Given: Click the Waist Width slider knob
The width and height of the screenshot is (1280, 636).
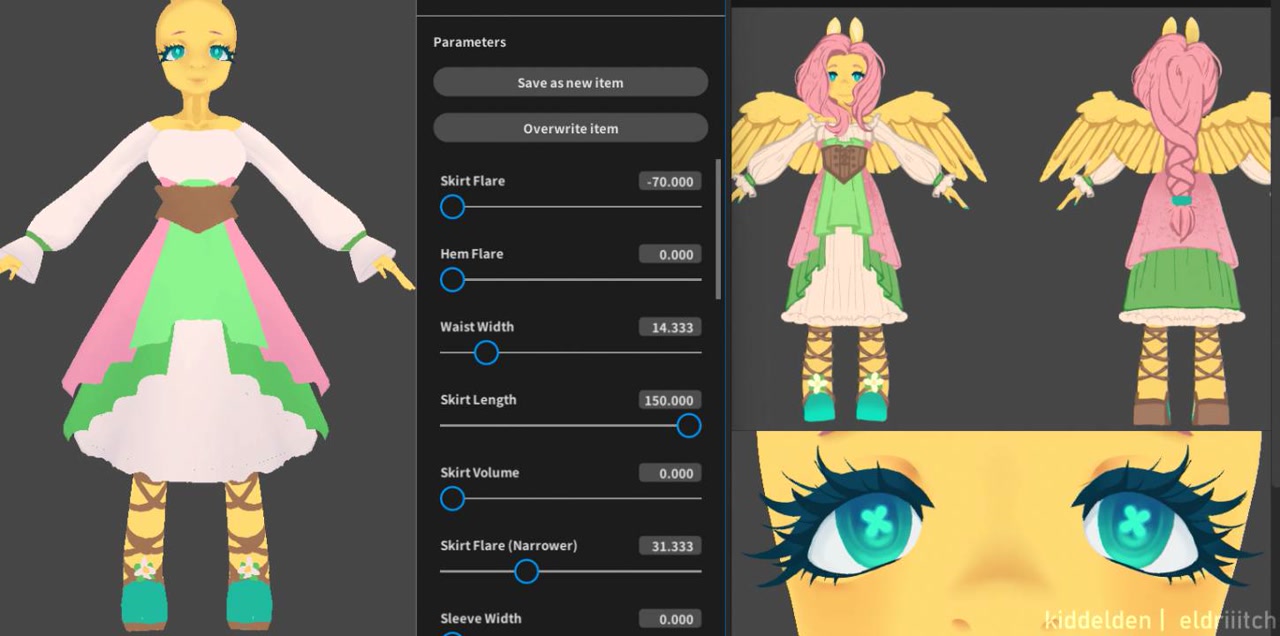Looking at the screenshot, I should coord(486,353).
